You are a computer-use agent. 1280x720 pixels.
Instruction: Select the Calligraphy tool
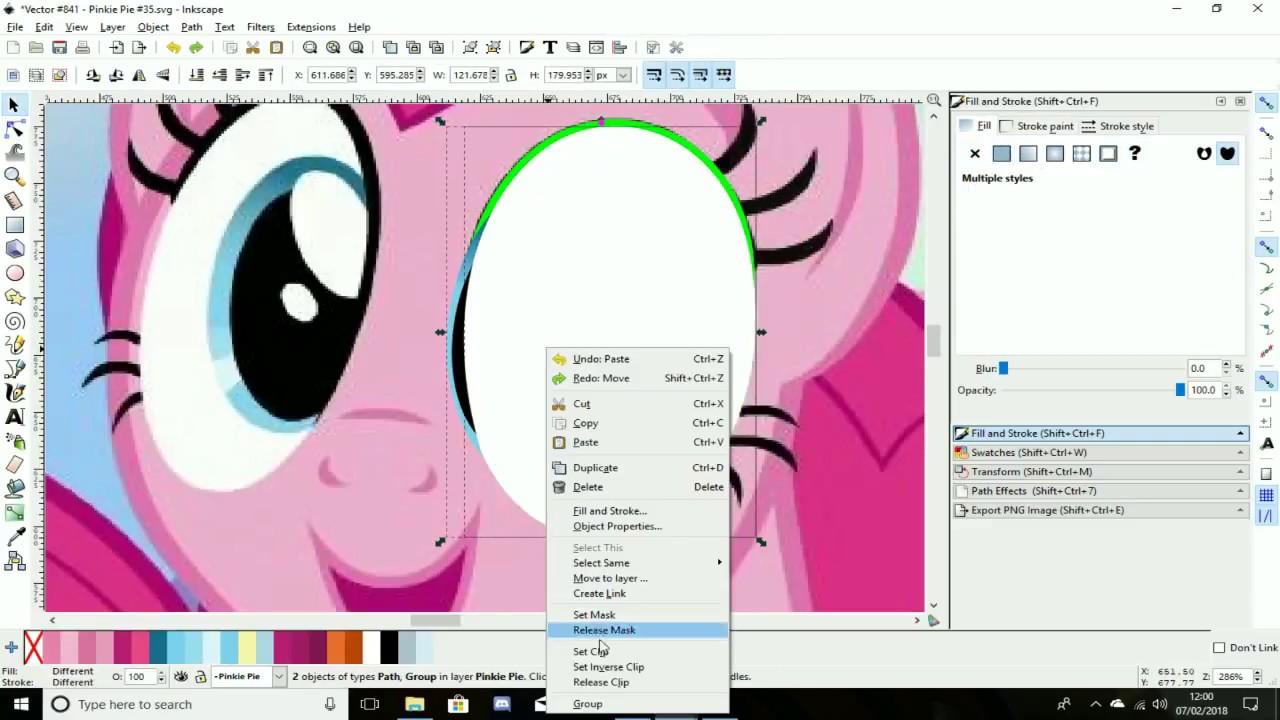(14, 393)
